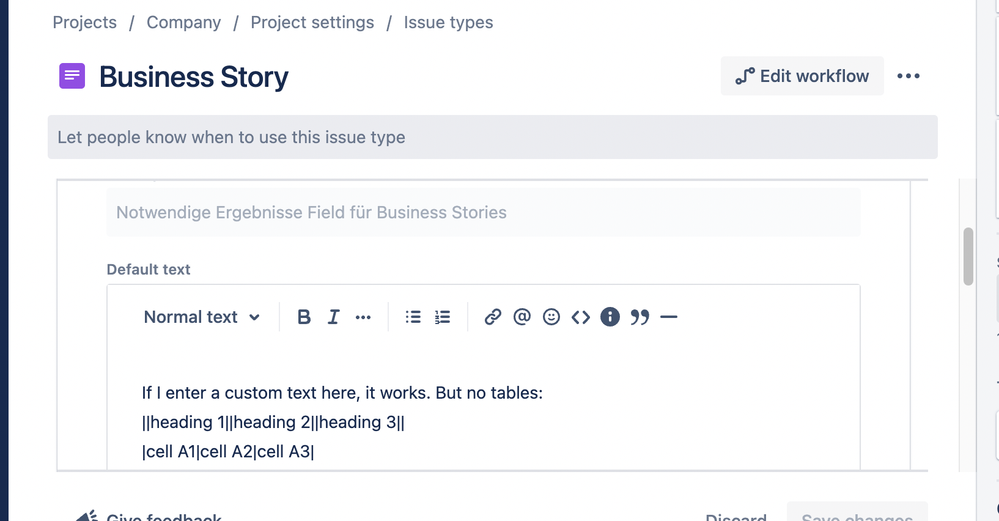The height and width of the screenshot is (521, 999).
Task: Insert a horizontal divider rule
Action: 669,317
